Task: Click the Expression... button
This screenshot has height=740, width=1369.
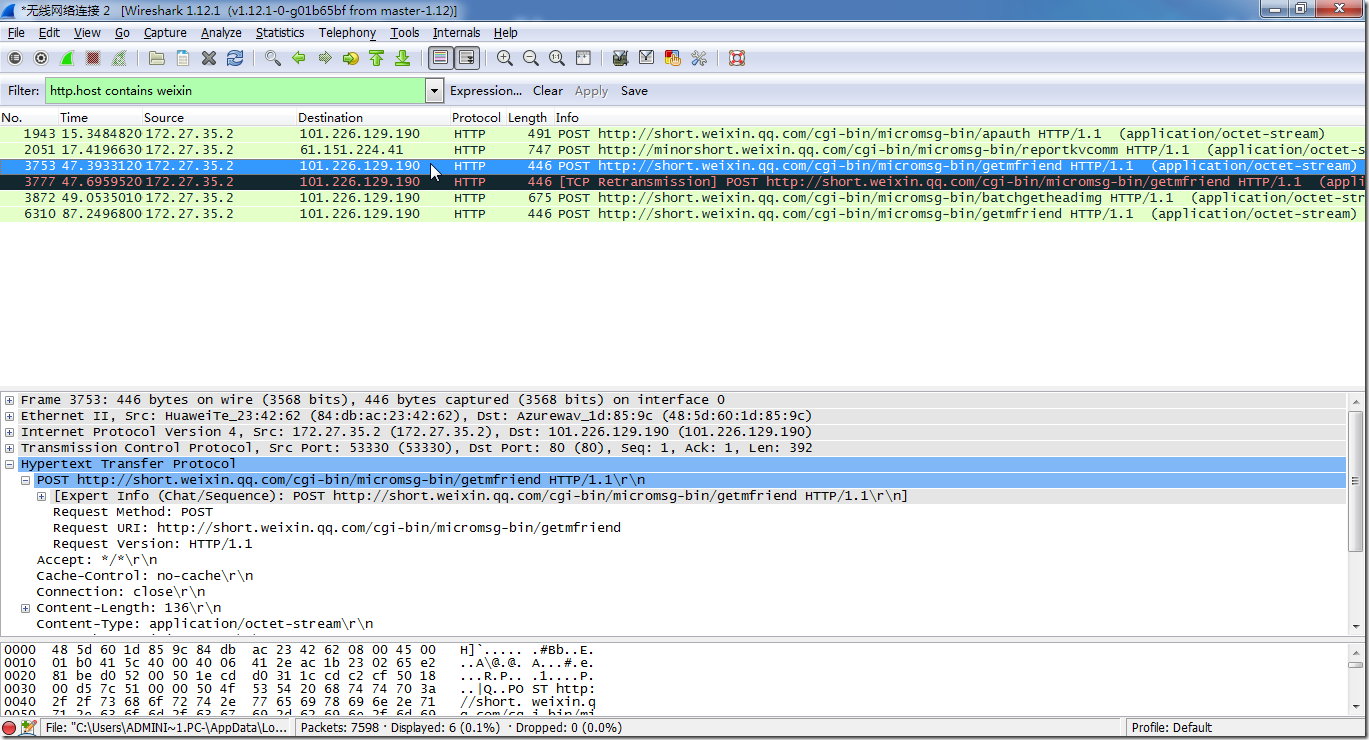Action: pyautogui.click(x=486, y=91)
